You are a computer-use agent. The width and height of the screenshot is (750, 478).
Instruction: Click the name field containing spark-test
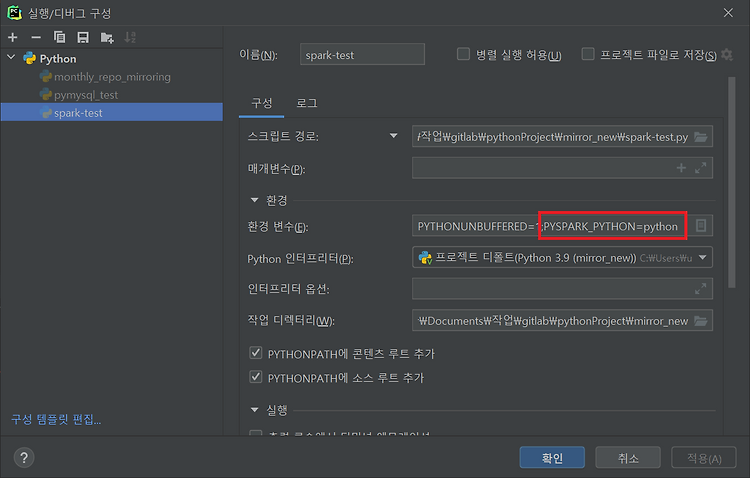pyautogui.click(x=362, y=54)
